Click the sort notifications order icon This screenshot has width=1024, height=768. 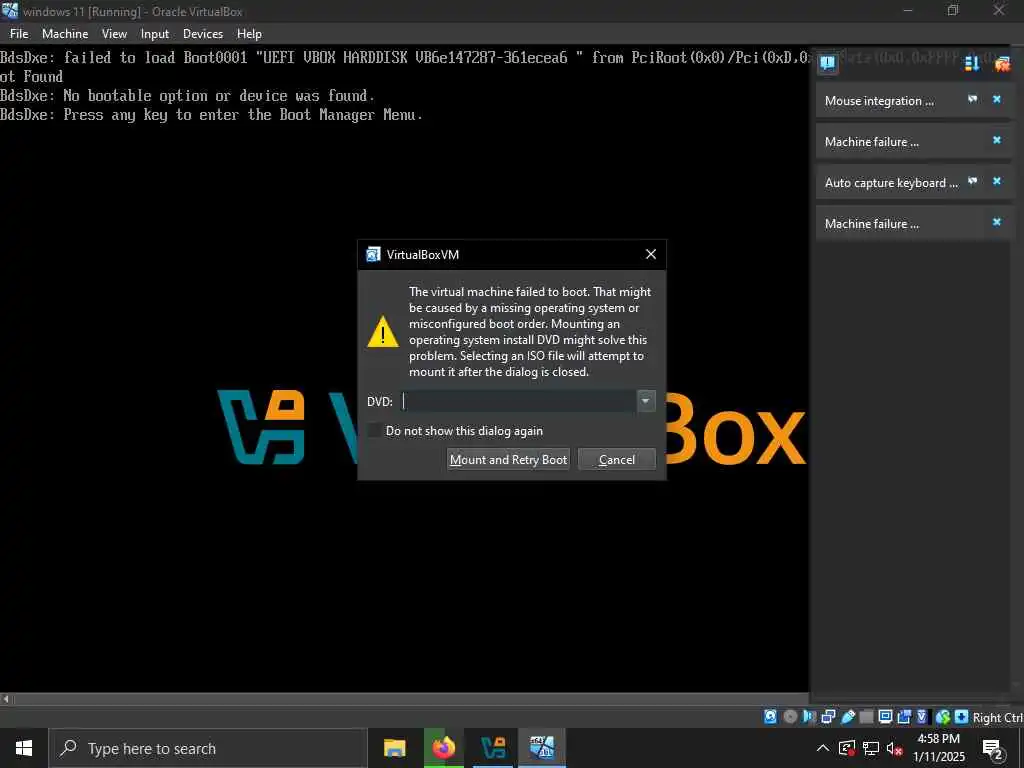click(972, 63)
